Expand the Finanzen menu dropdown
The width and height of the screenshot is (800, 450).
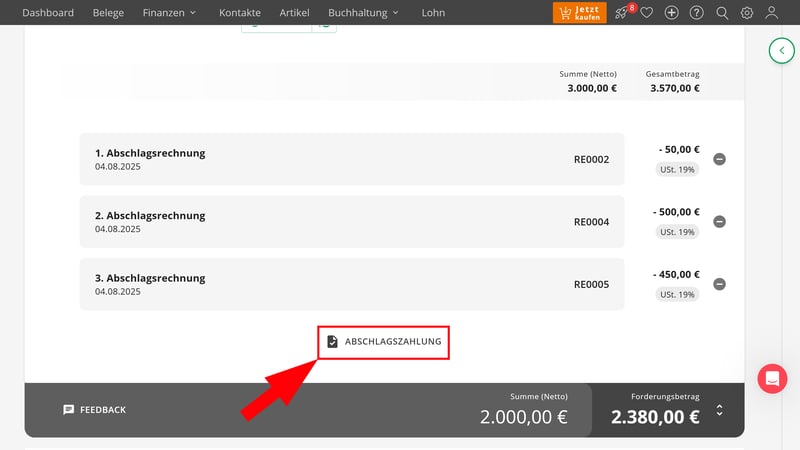point(169,13)
